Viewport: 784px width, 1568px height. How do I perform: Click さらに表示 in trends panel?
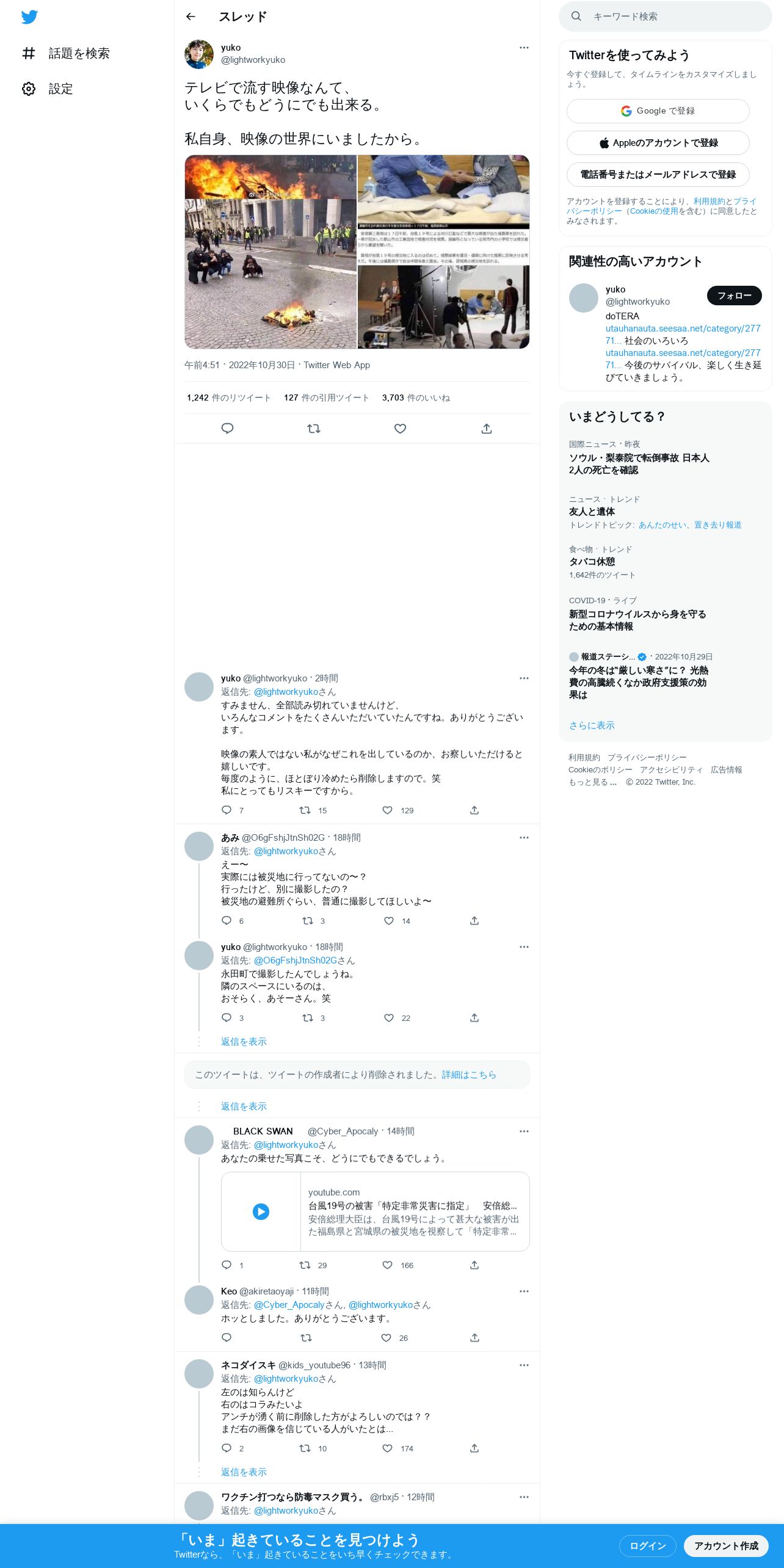592,725
